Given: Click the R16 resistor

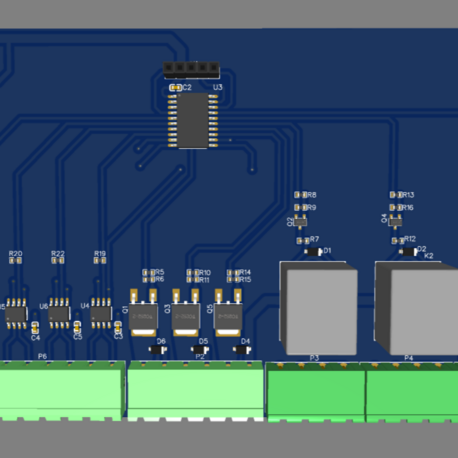Looking at the screenshot, I should point(396,207).
